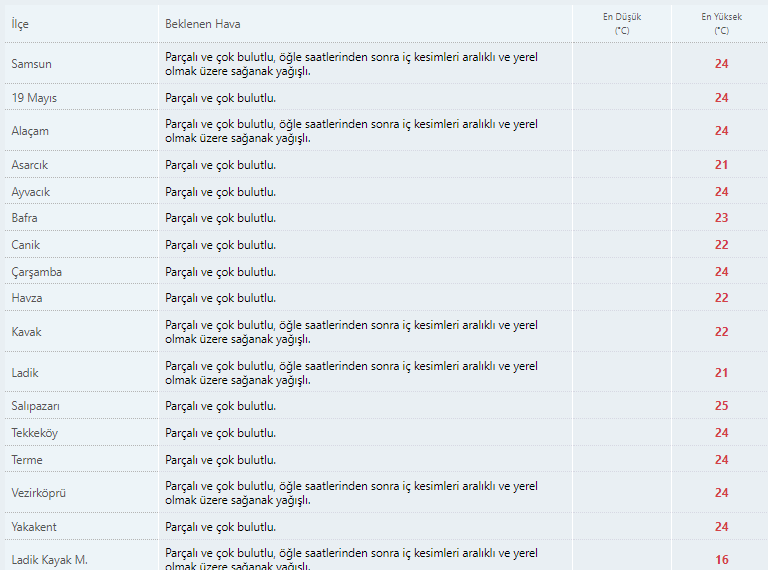Click the Alaçam row weather forecast text
The height and width of the screenshot is (570, 768).
(351, 131)
